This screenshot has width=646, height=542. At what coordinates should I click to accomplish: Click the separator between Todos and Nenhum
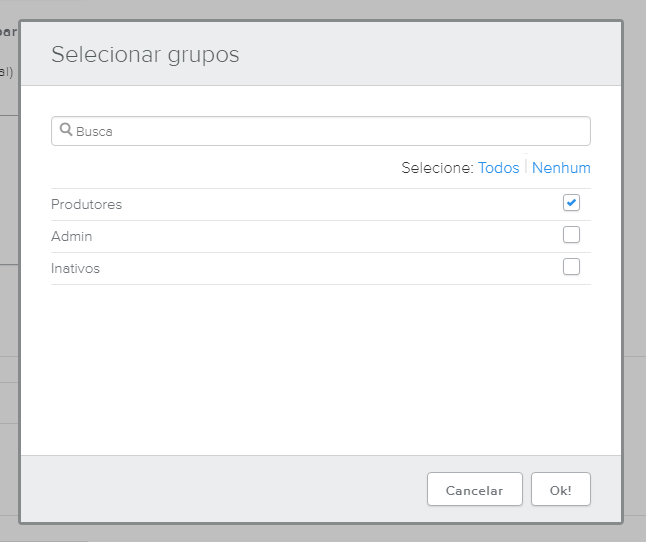point(526,168)
